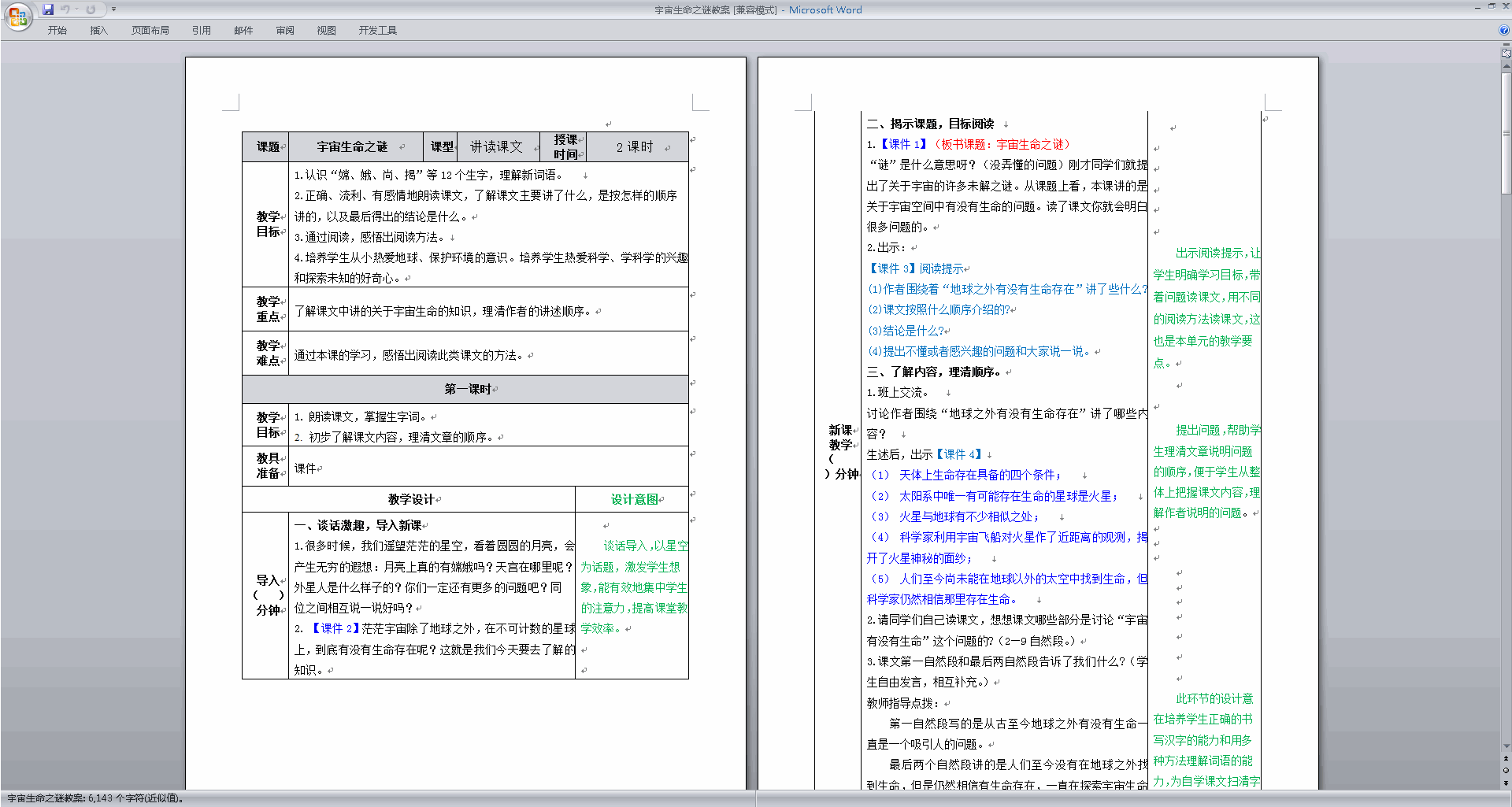Click the vertical scrollbar thumb
Screen dimensions: 1512x807
1506,132
